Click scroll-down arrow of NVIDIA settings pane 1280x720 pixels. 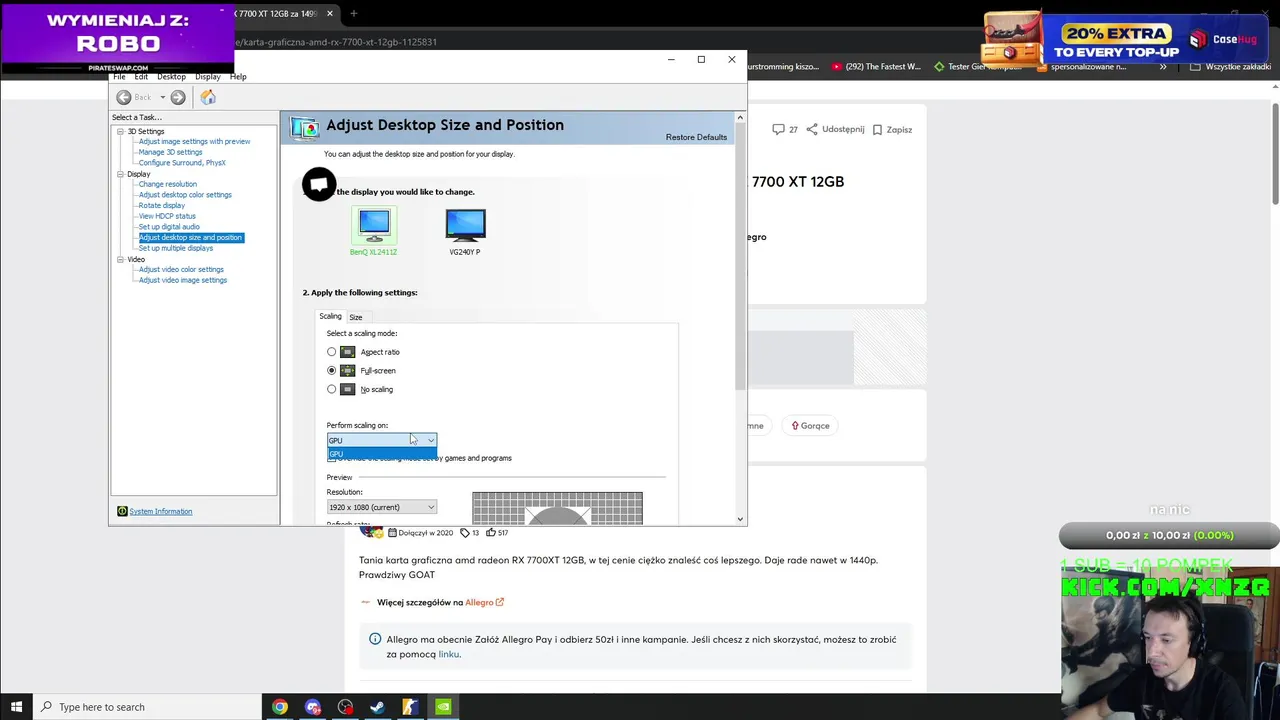(x=740, y=519)
